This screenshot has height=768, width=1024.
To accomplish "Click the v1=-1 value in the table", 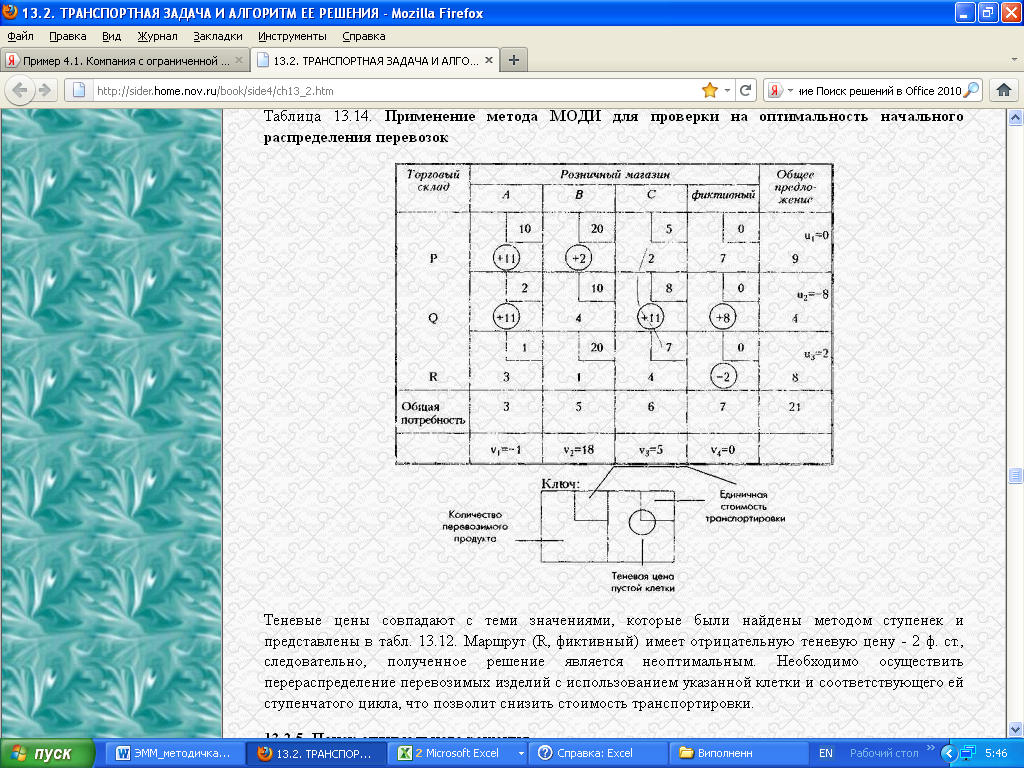I will [506, 450].
